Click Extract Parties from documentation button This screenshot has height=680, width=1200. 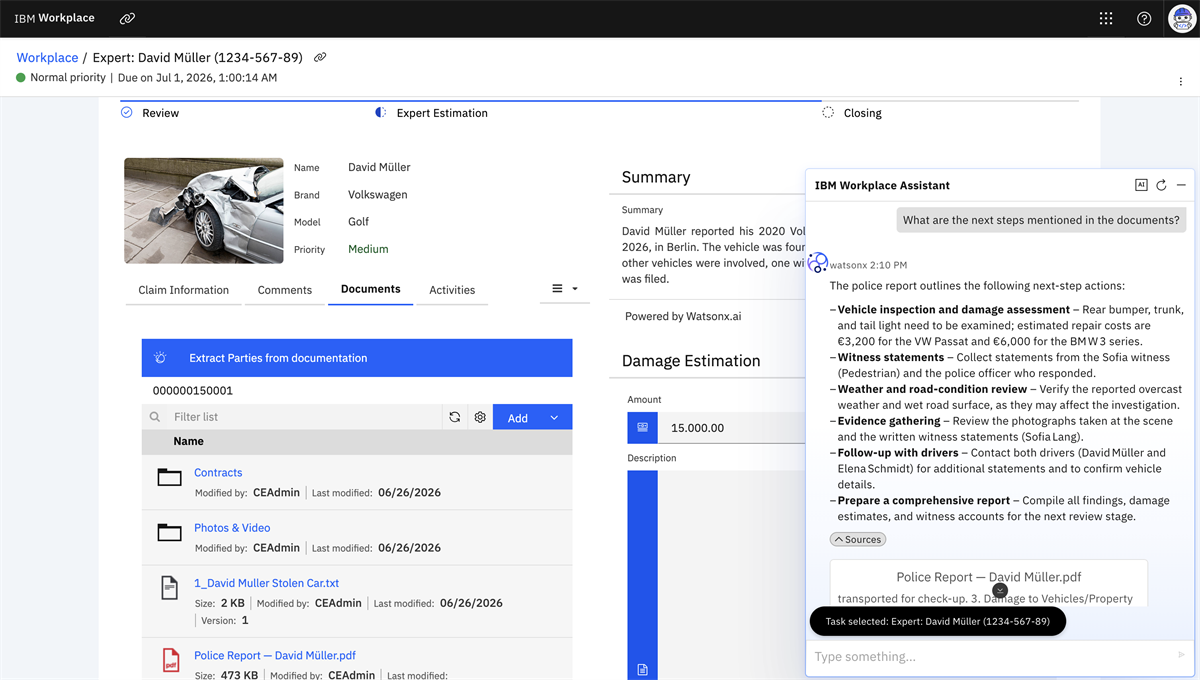[x=357, y=357]
